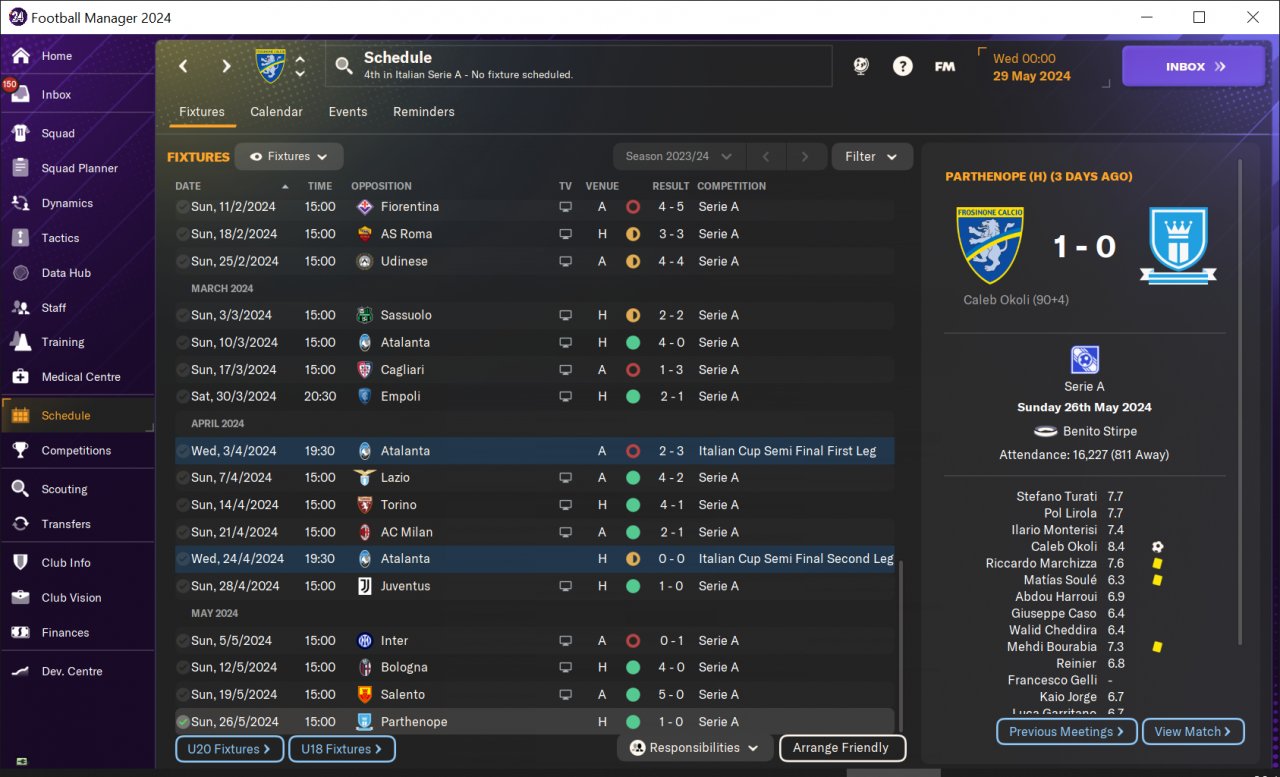The width and height of the screenshot is (1280, 777).
Task: Expand the Filter dropdown
Action: tap(871, 156)
